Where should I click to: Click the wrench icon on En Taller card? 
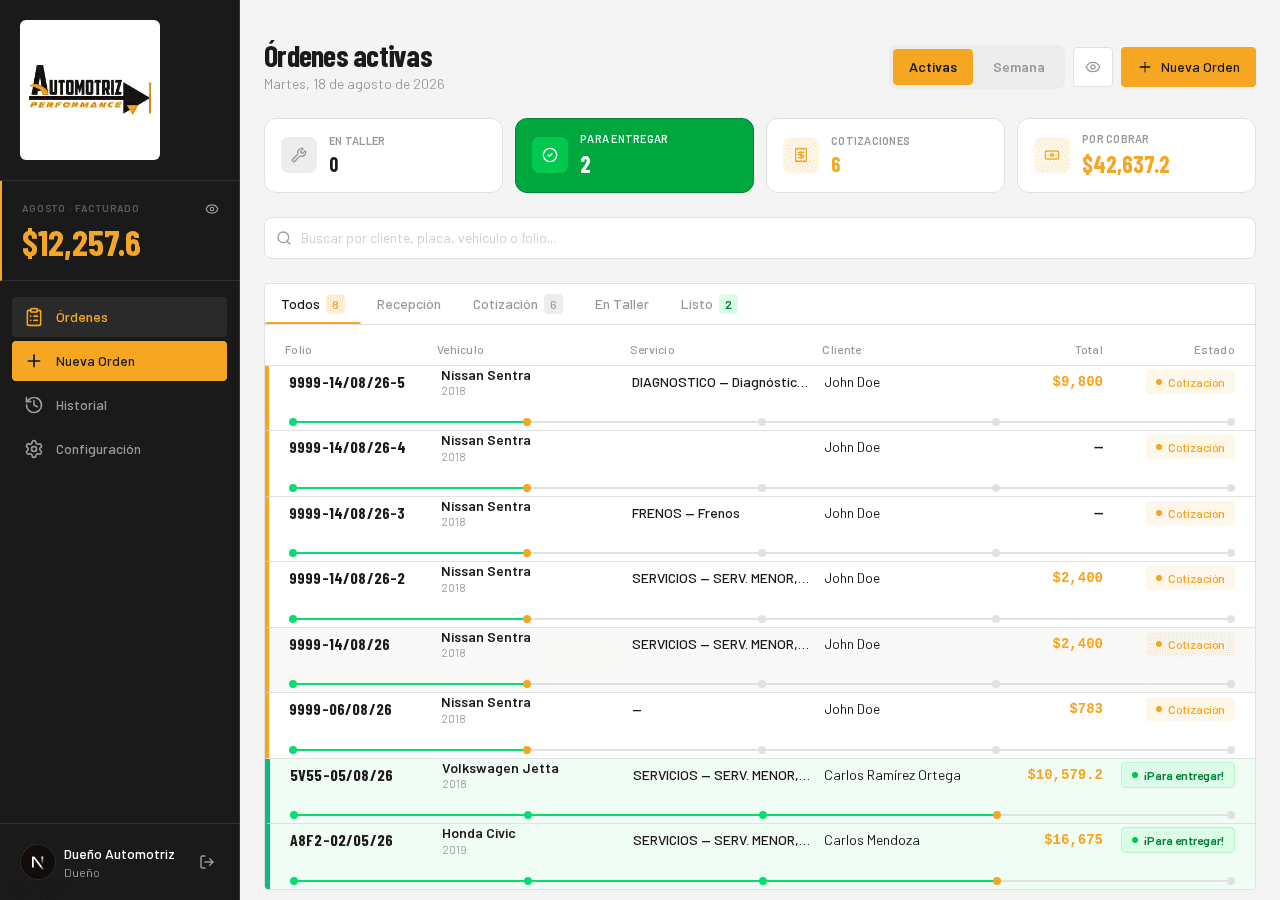(x=299, y=155)
